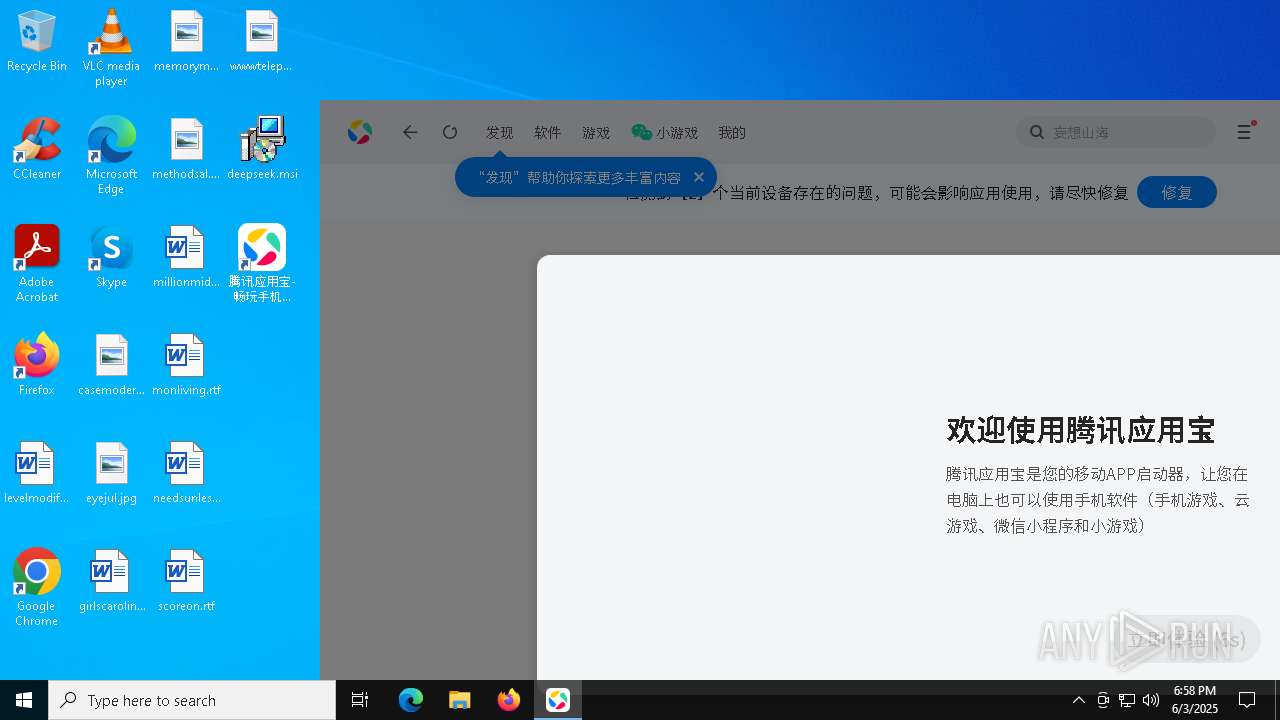Select the deepseek.msi installer file
Screen dimensions: 1280x720
click(x=262, y=148)
